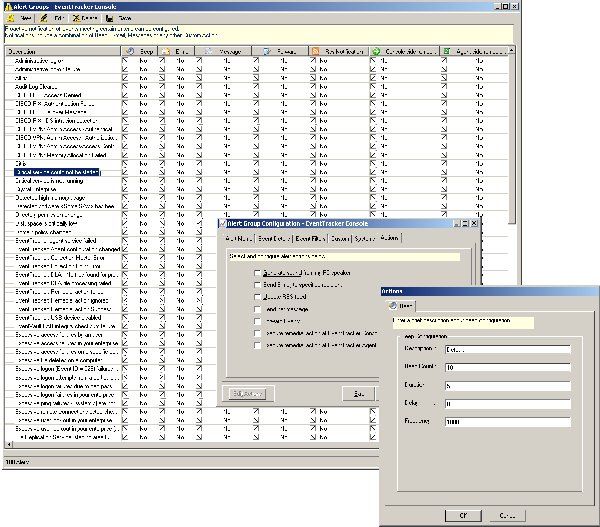The width and height of the screenshot is (600, 527).
Task: Click the Frequency field showing 1000
Action: [x=508, y=421]
